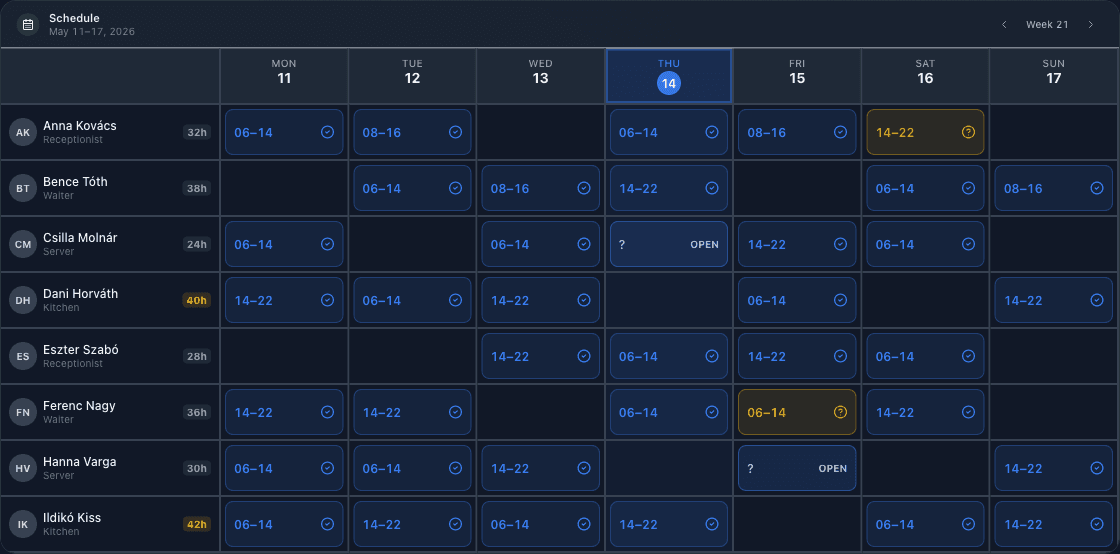Click Ildikó Kiss's 42h hours badge

pyautogui.click(x=196, y=524)
